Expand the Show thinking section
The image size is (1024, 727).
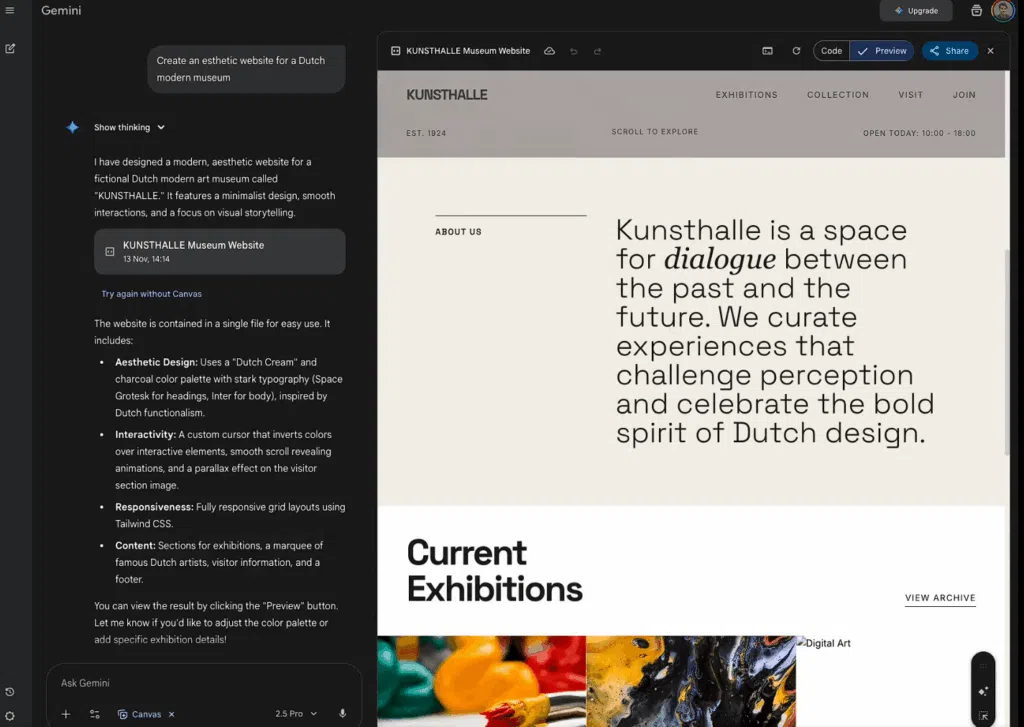(x=129, y=128)
